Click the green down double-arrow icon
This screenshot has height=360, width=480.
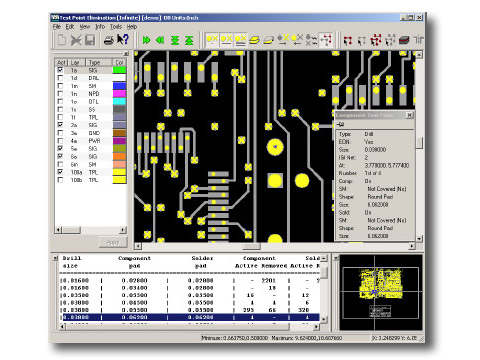pos(175,40)
